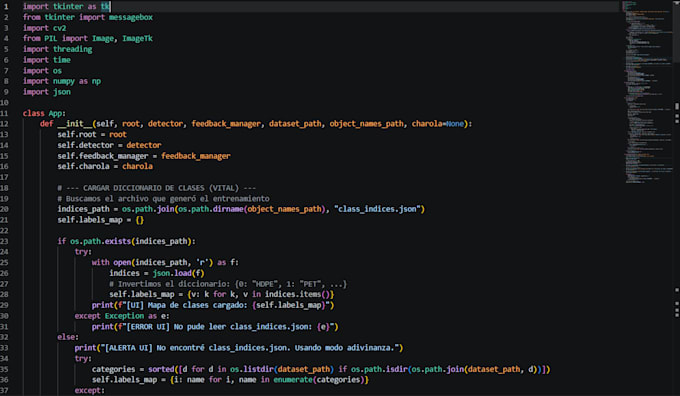680x396 pixels.
Task: Click the 'time' module name on line 6
Action: [x=62, y=60]
